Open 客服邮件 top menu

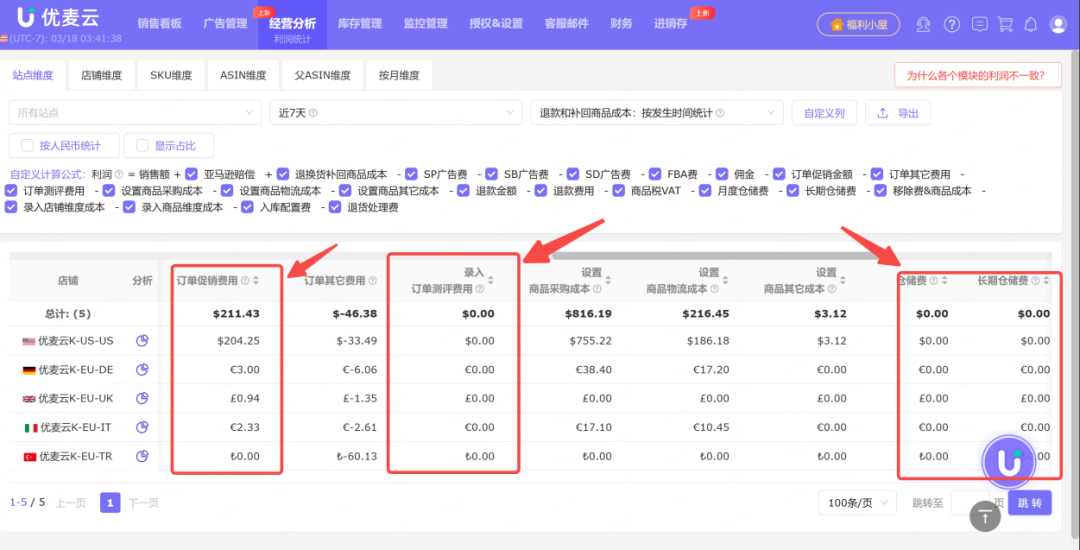coord(567,24)
